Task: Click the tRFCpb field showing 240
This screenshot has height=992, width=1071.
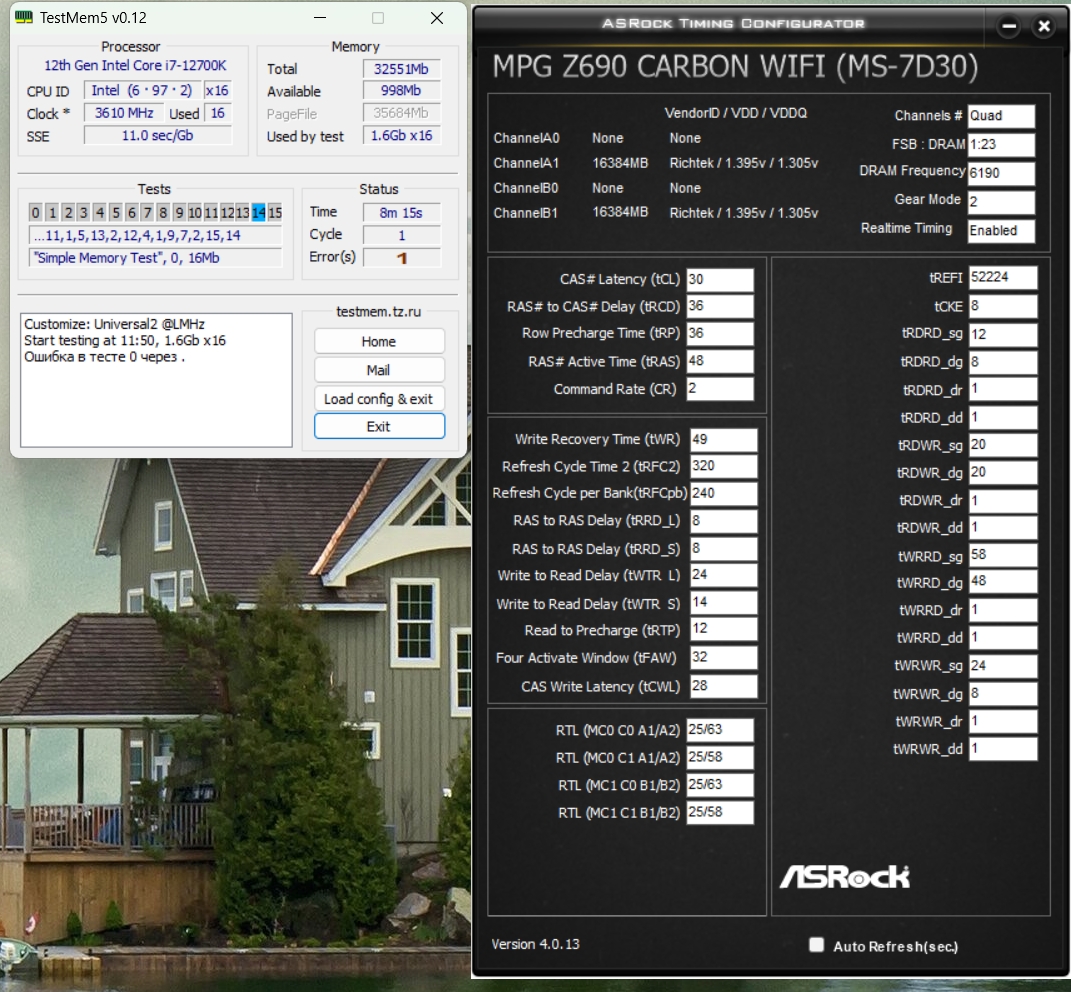Action: (723, 493)
